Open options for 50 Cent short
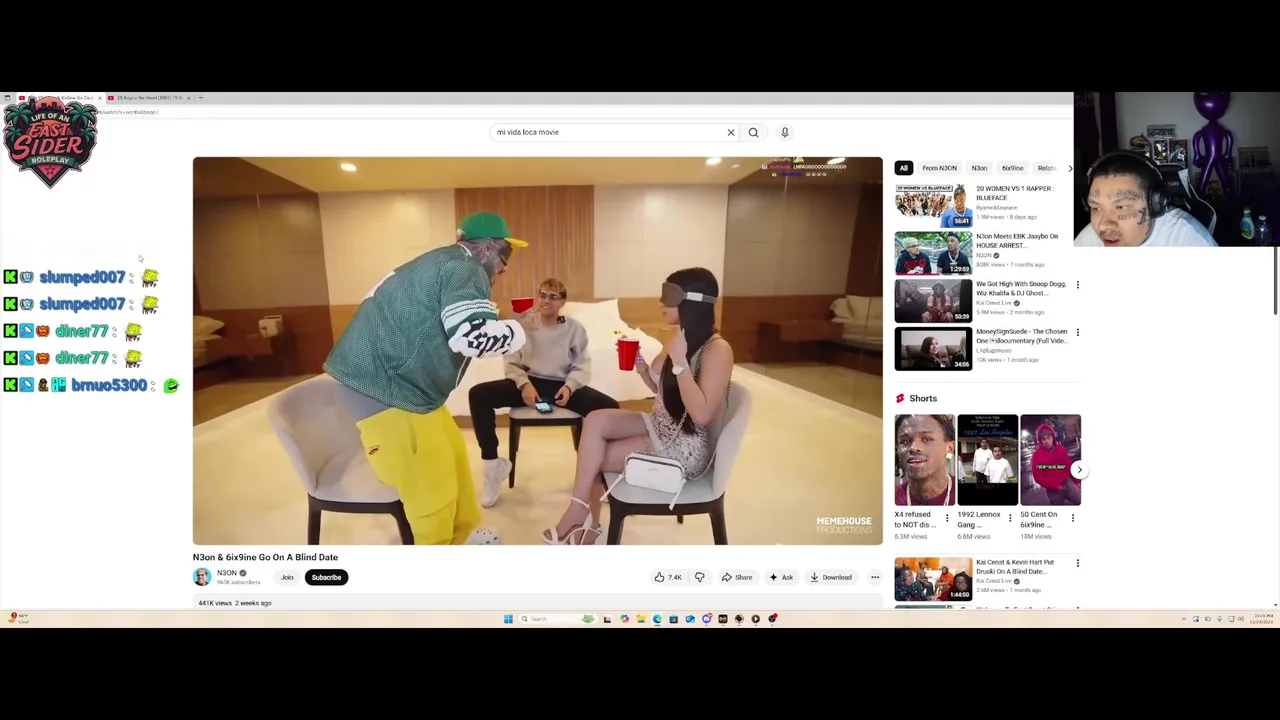Viewport: 1280px width, 720px height. coord(1073,518)
